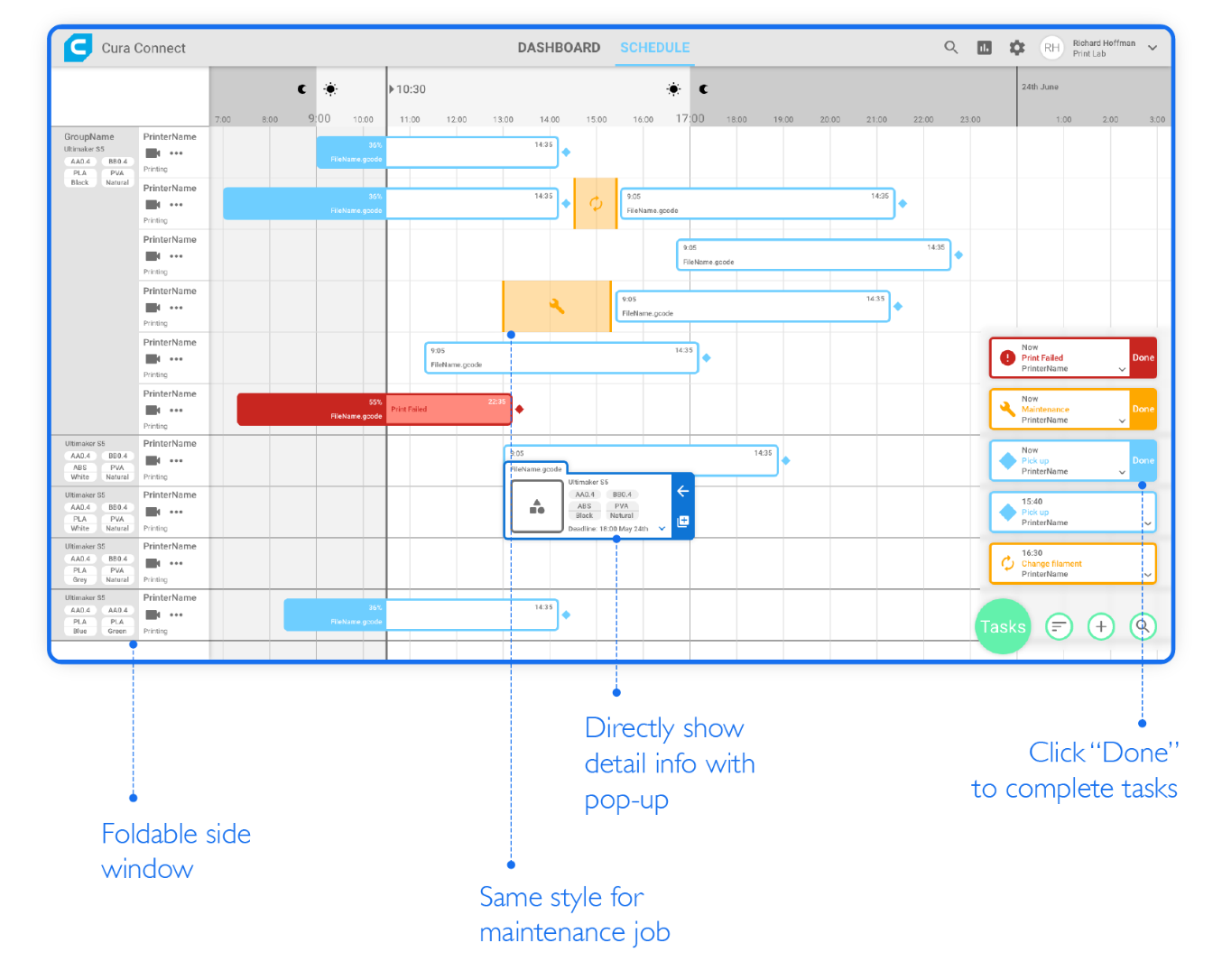This screenshot has width=1222, height=980.
Task: Expand the Deadline chevron in job pop-up
Action: (662, 529)
